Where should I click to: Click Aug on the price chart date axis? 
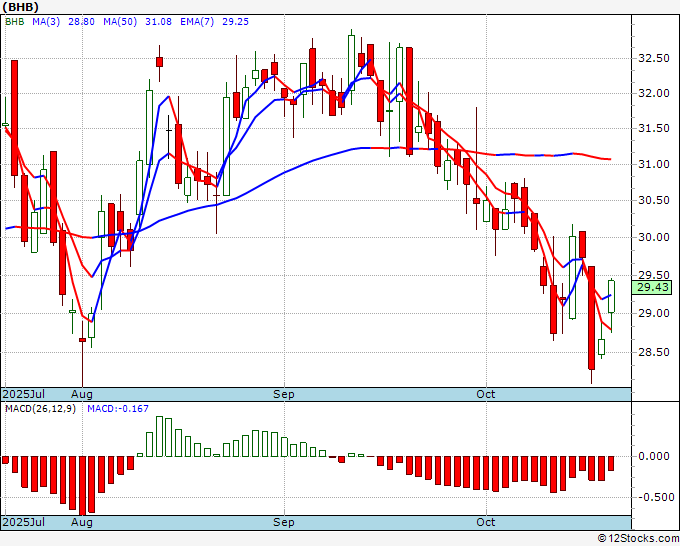click(82, 395)
